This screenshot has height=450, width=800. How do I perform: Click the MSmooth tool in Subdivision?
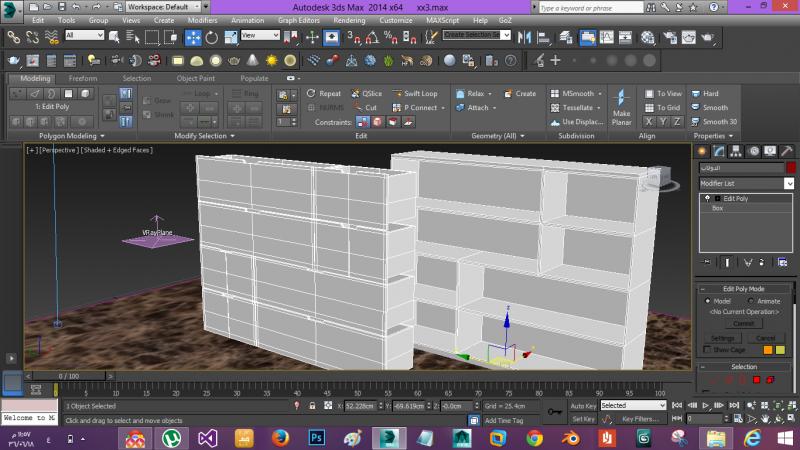click(577, 93)
